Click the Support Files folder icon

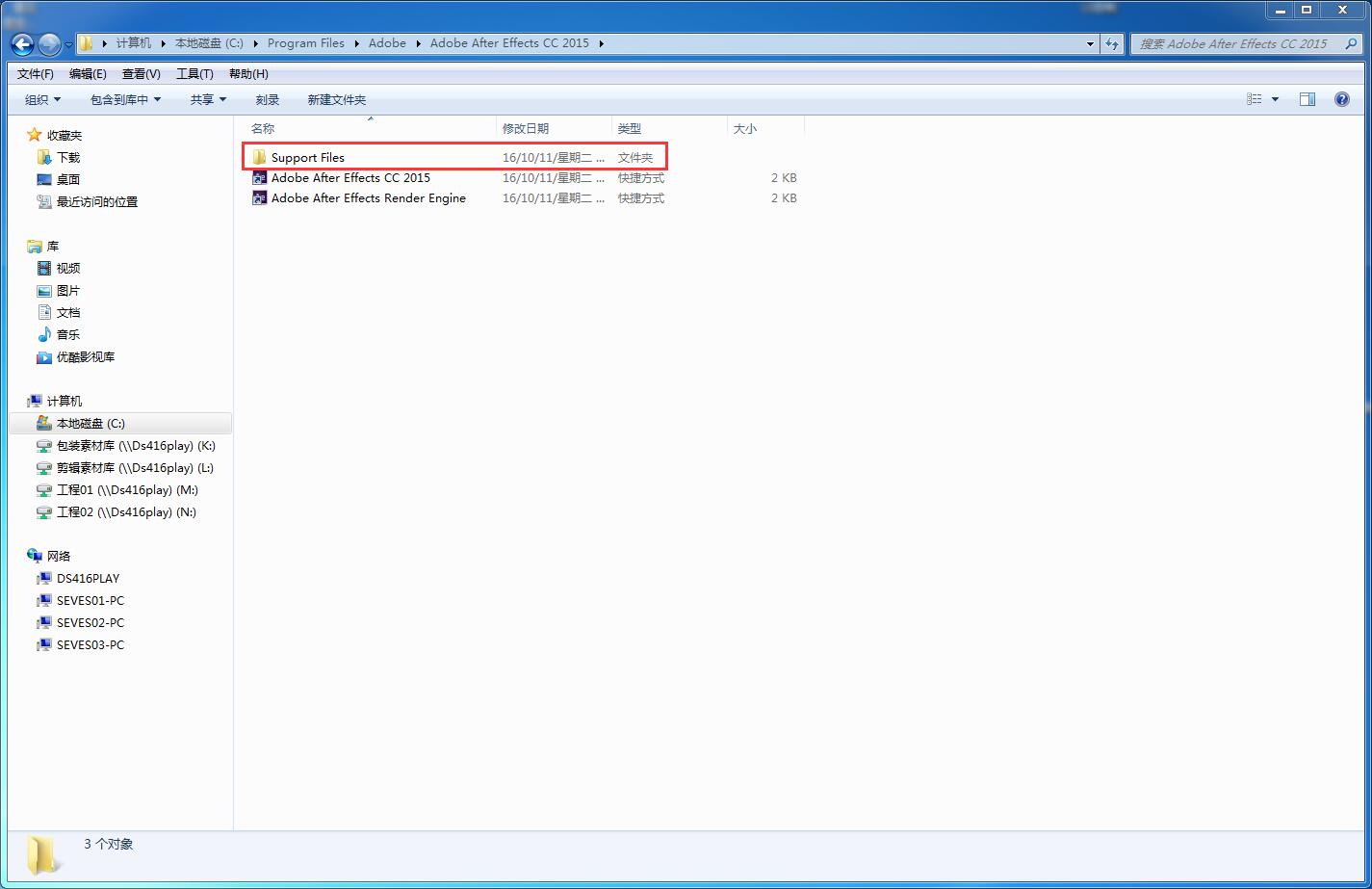(x=259, y=157)
